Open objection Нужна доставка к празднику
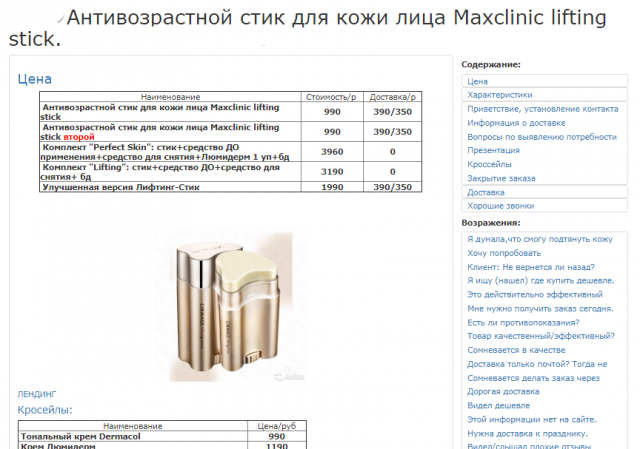The height and width of the screenshot is (449, 640). click(527, 433)
